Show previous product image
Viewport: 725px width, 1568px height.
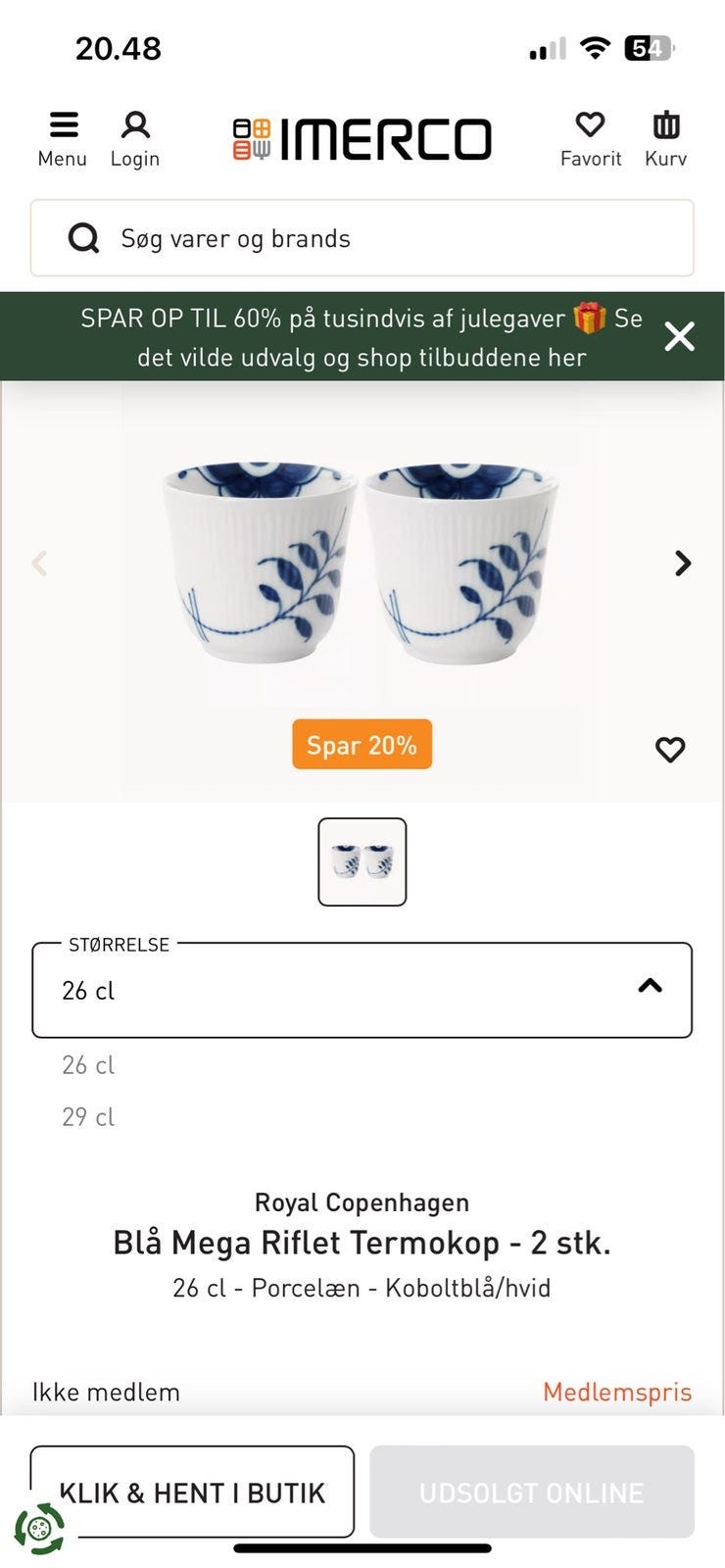point(39,563)
